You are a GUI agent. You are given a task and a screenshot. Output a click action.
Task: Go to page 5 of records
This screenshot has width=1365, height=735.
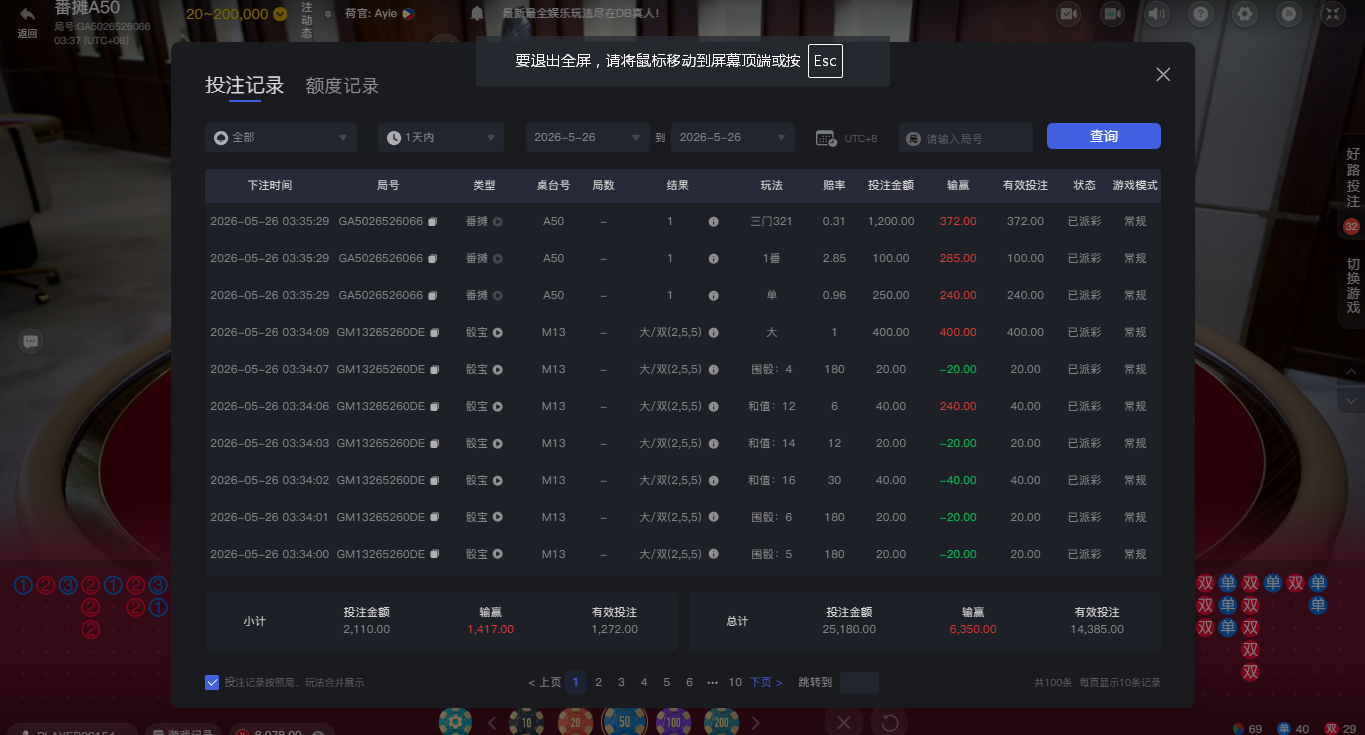coord(667,682)
